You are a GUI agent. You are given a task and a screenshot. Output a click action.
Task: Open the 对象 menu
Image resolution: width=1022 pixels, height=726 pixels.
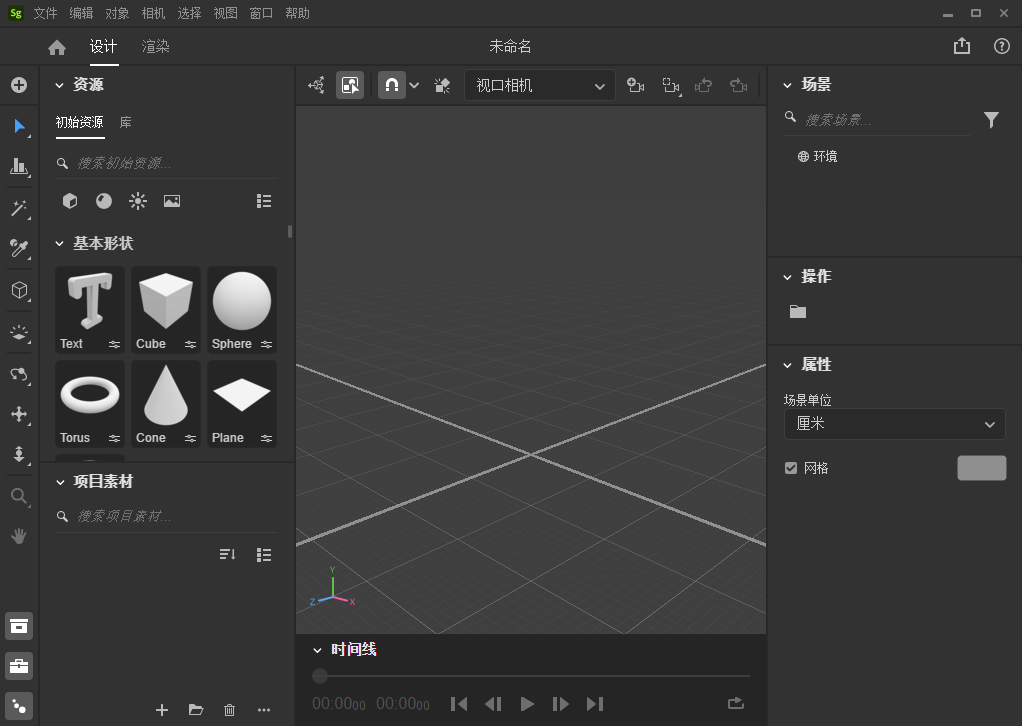(x=117, y=13)
